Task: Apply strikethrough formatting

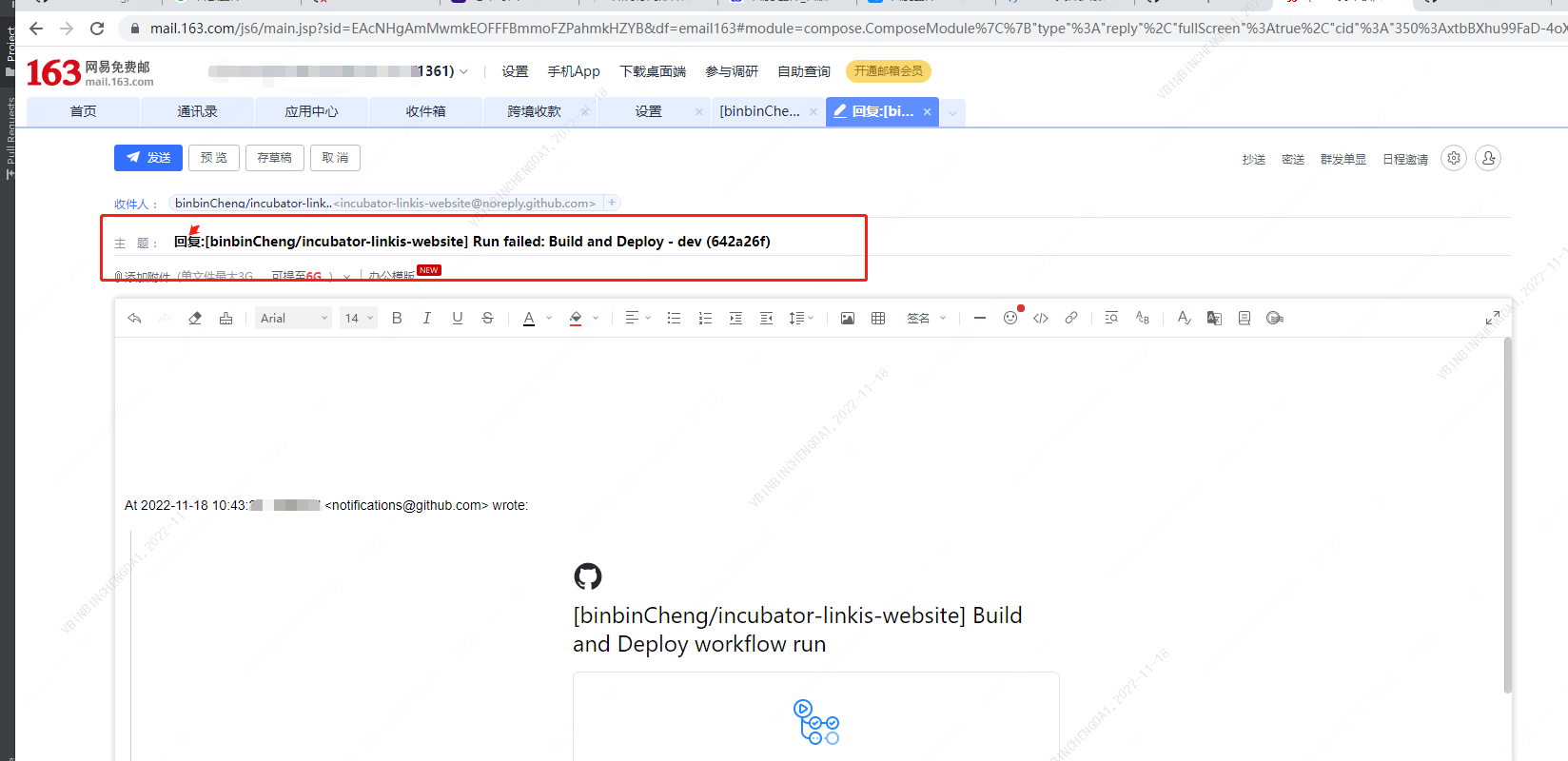Action: point(488,318)
